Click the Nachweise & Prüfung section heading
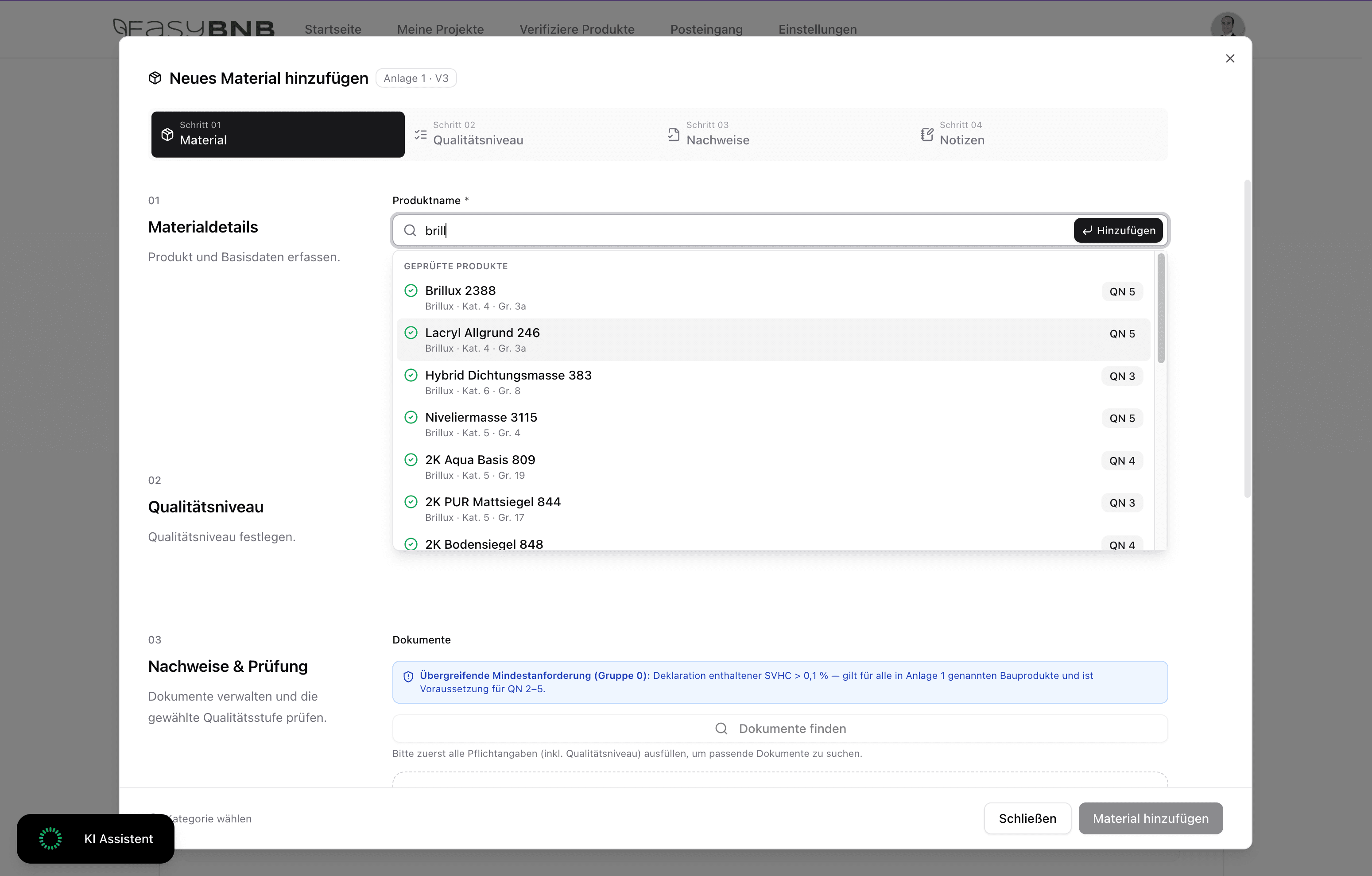 point(228,666)
